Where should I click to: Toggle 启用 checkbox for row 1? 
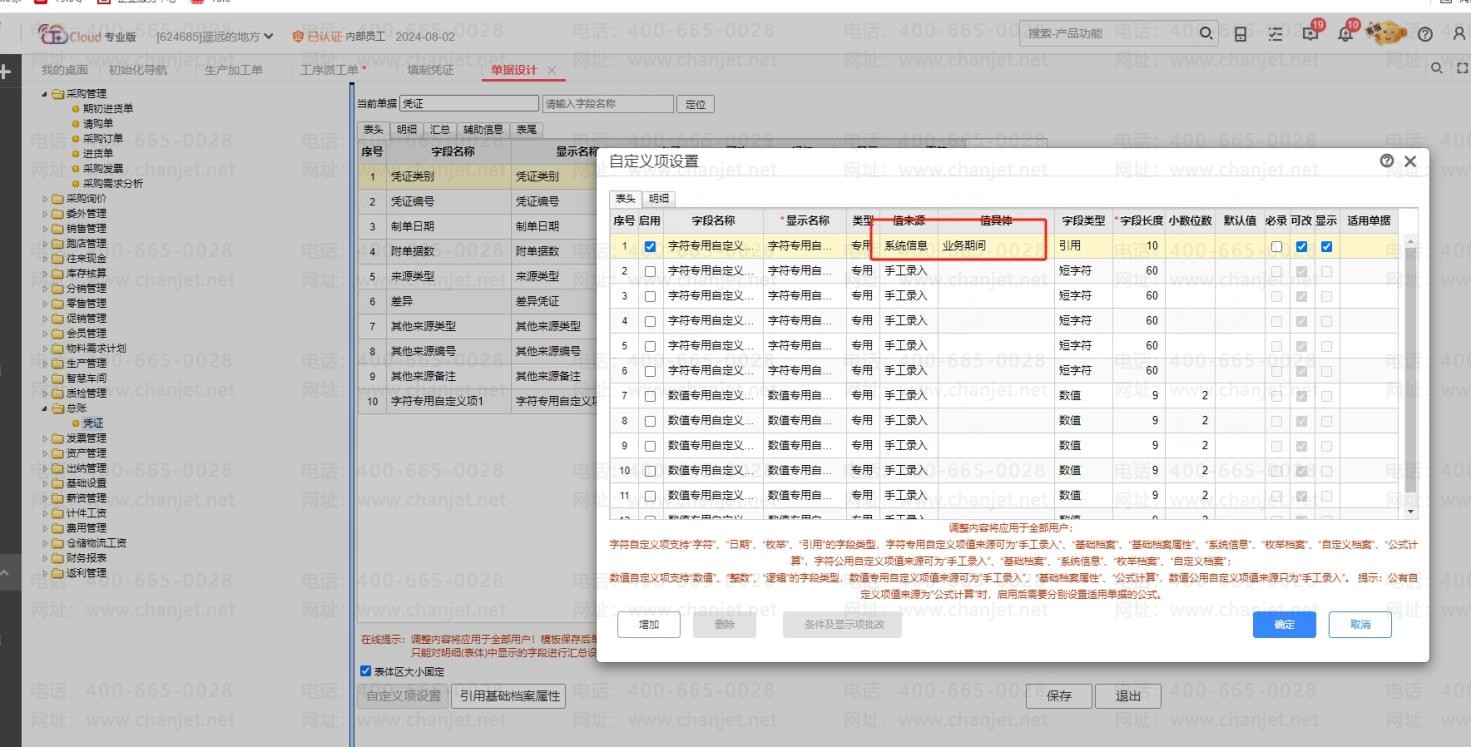coord(651,246)
